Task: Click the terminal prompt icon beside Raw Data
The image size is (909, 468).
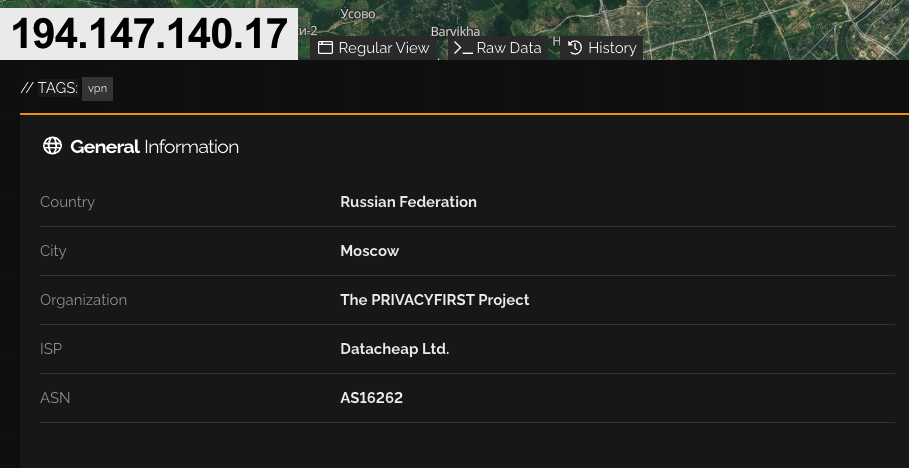Action: (x=463, y=48)
